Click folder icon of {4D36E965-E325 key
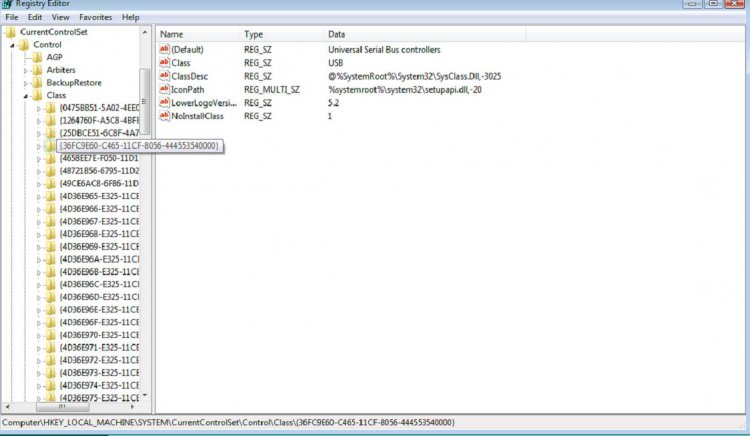Screen dimensions: 750x436 [51, 196]
